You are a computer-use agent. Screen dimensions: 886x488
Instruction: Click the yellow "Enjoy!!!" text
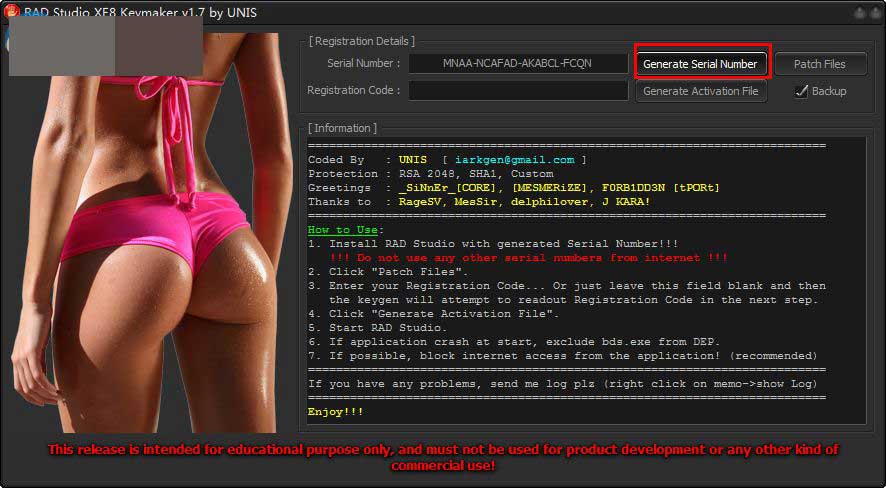pos(335,412)
